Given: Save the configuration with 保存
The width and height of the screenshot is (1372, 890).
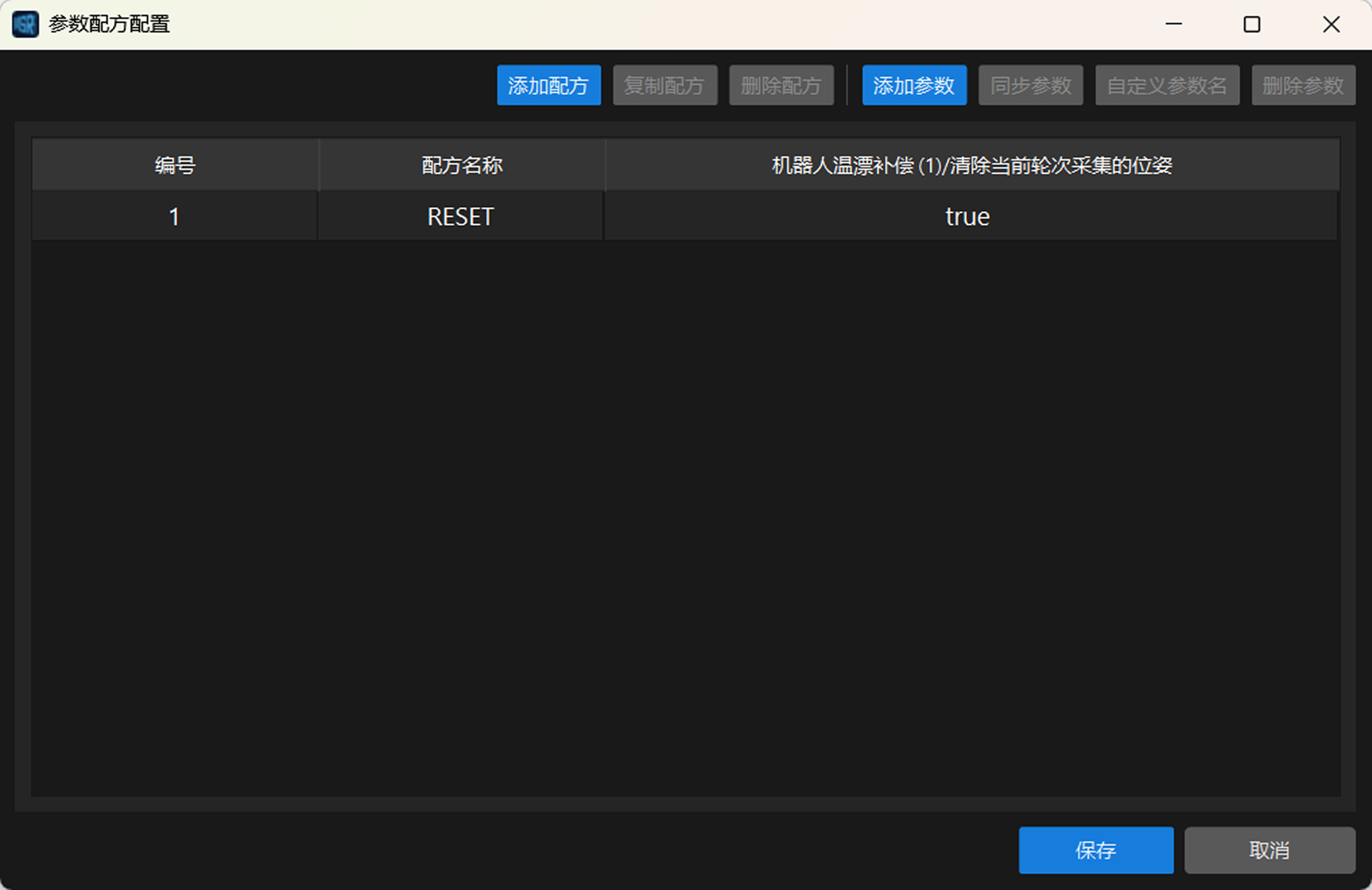Looking at the screenshot, I should pos(1096,850).
